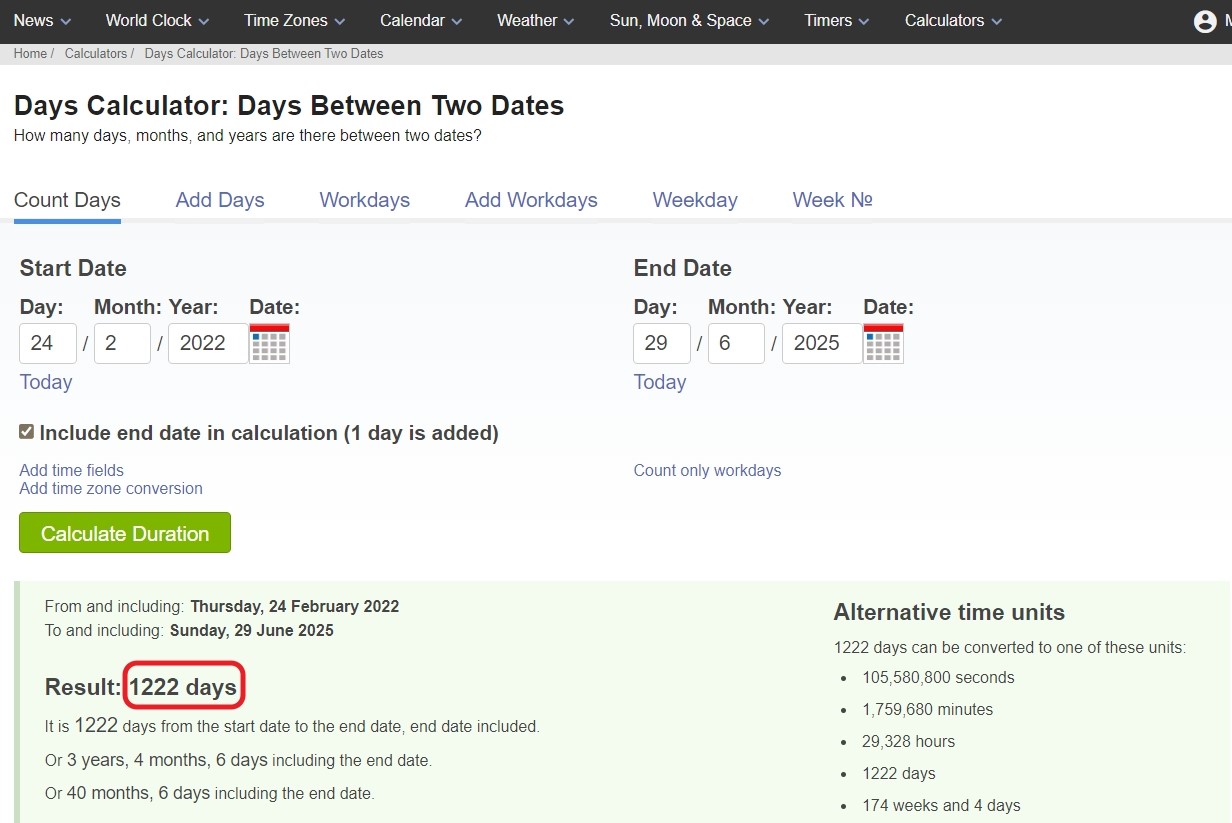Go to Calculators breadcrumb link
The height and width of the screenshot is (823, 1232).
(95, 54)
